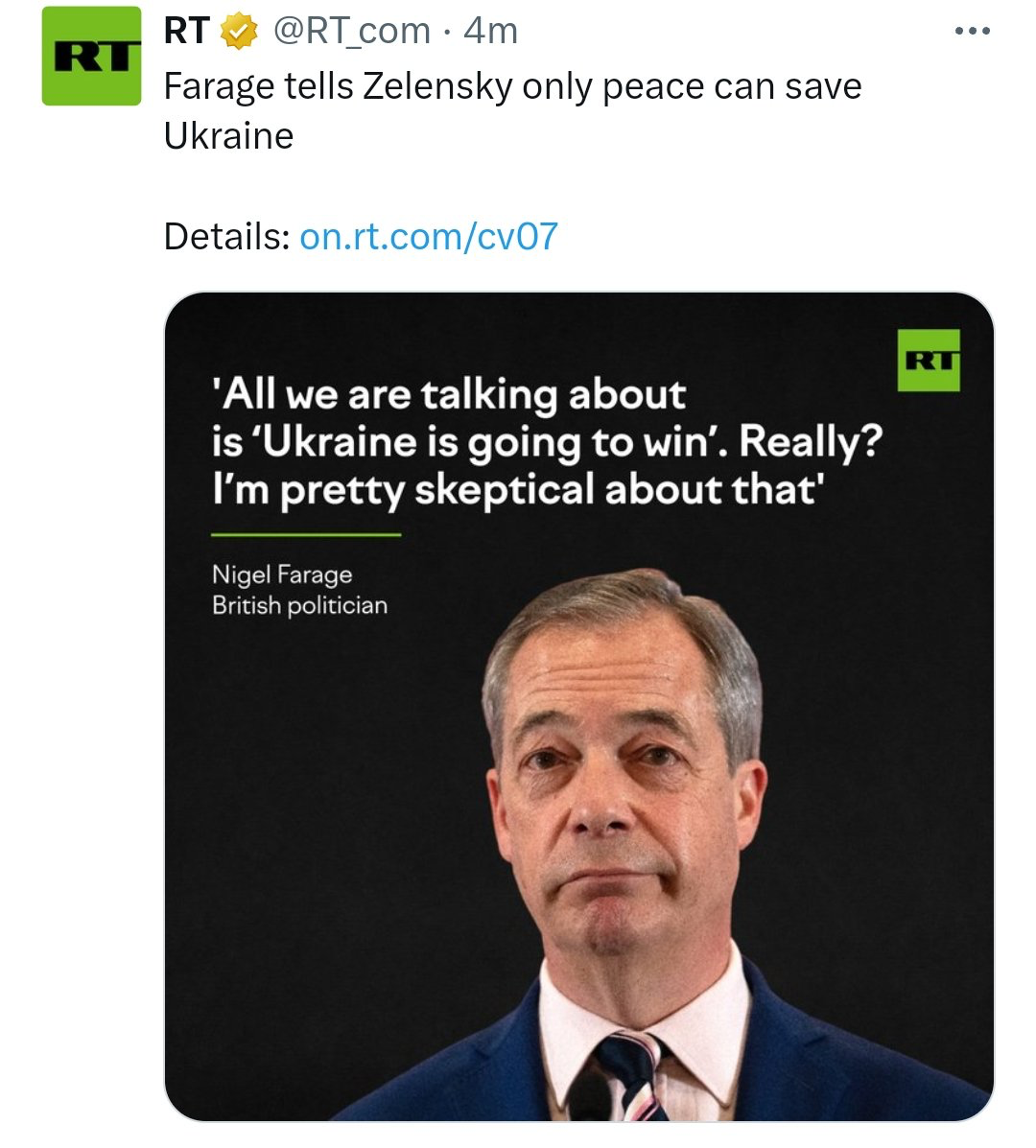Open the tweet via the 4m timestamp
This screenshot has height=1148, width=1036.
pos(491,32)
